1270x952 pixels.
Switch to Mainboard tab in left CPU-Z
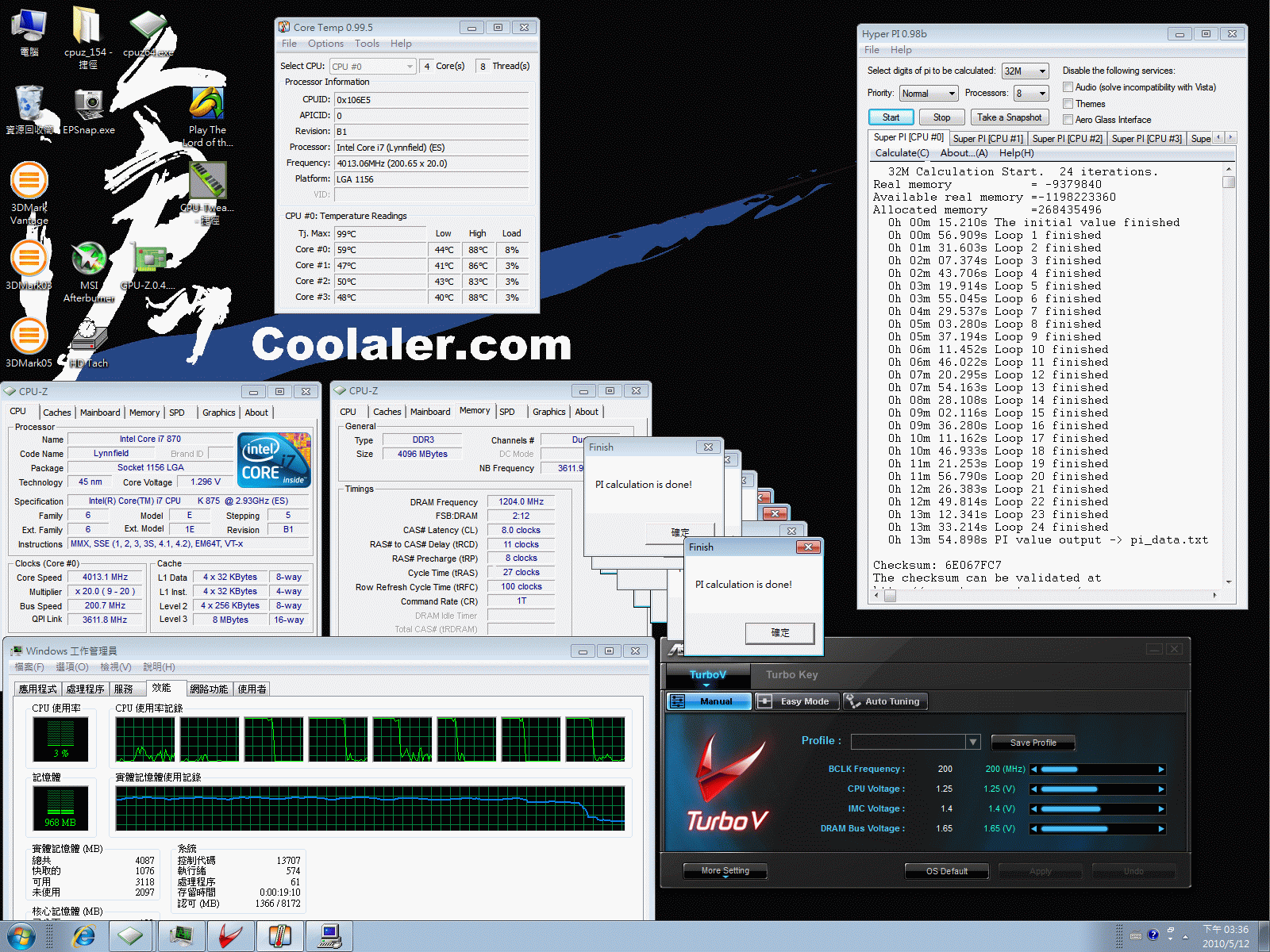click(100, 413)
